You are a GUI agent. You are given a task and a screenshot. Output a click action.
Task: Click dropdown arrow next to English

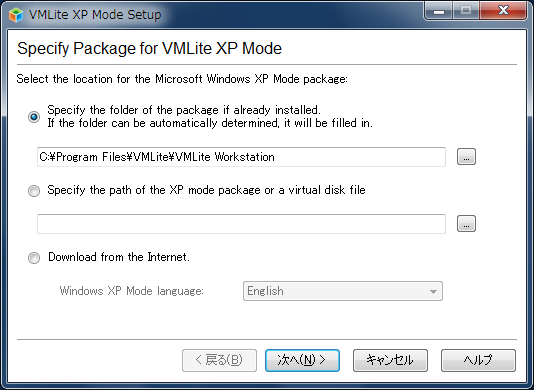point(433,292)
